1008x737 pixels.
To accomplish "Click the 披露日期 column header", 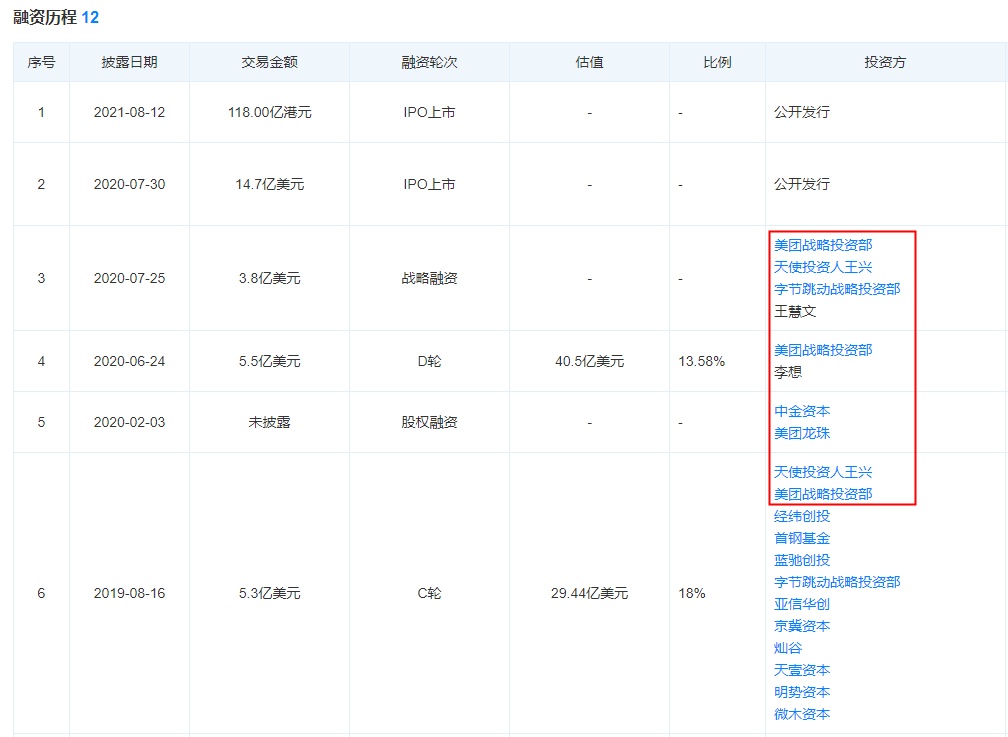I will (x=129, y=62).
